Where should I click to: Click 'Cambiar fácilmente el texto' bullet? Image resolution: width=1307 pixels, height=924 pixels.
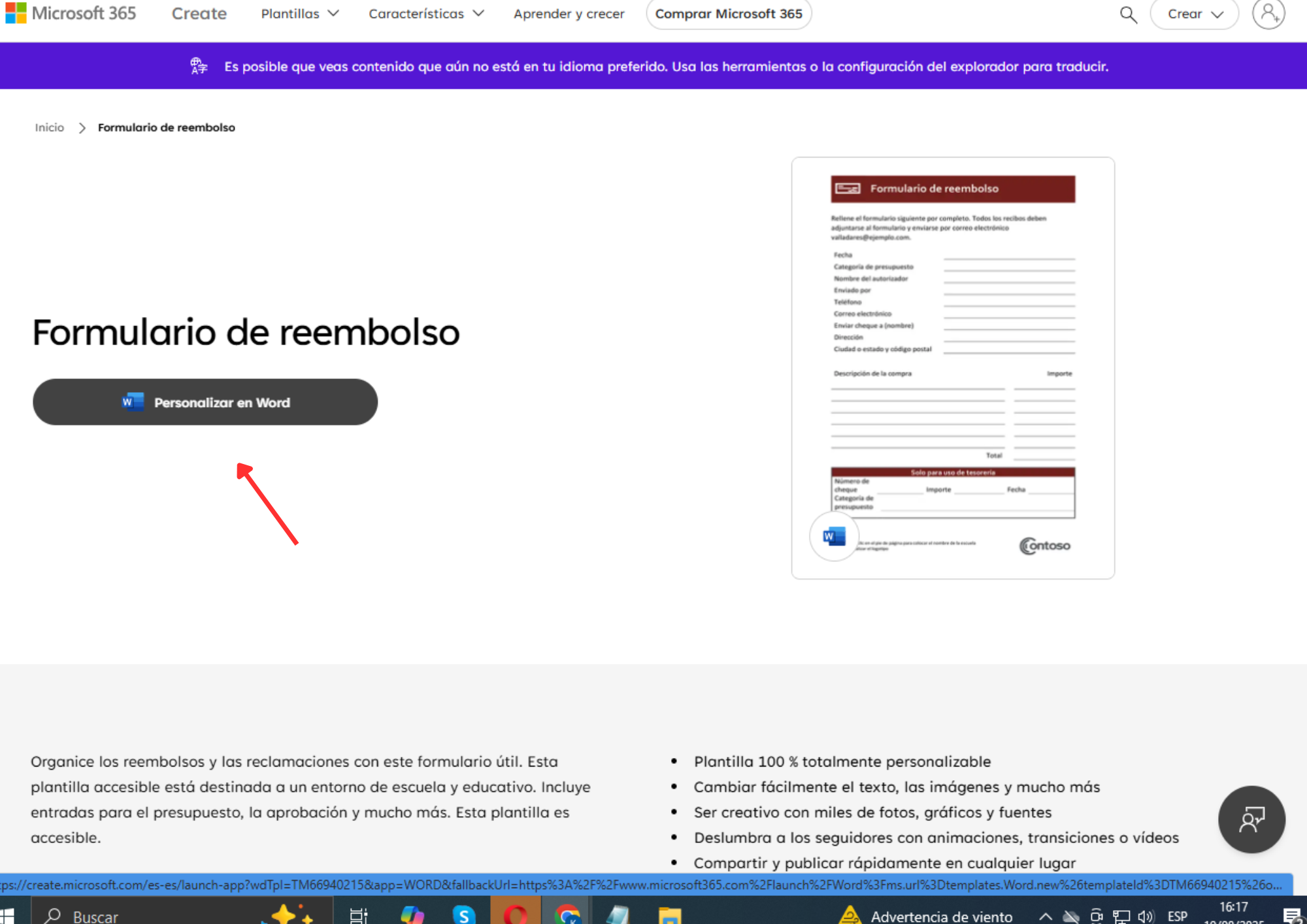click(x=897, y=787)
